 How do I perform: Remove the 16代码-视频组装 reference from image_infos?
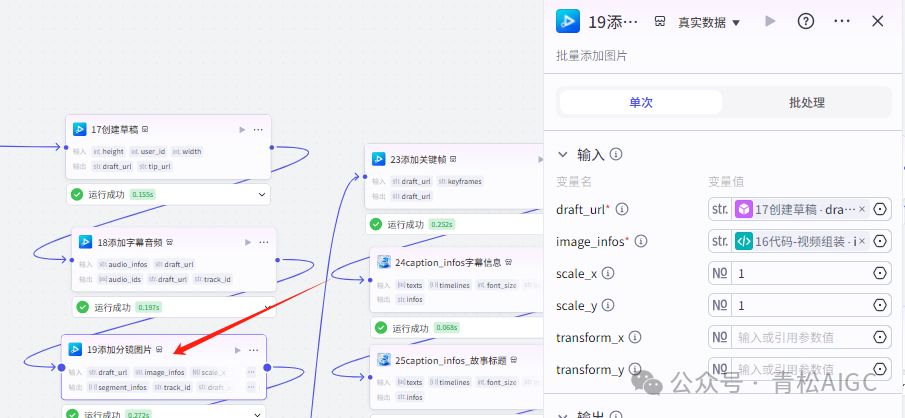[x=862, y=241]
